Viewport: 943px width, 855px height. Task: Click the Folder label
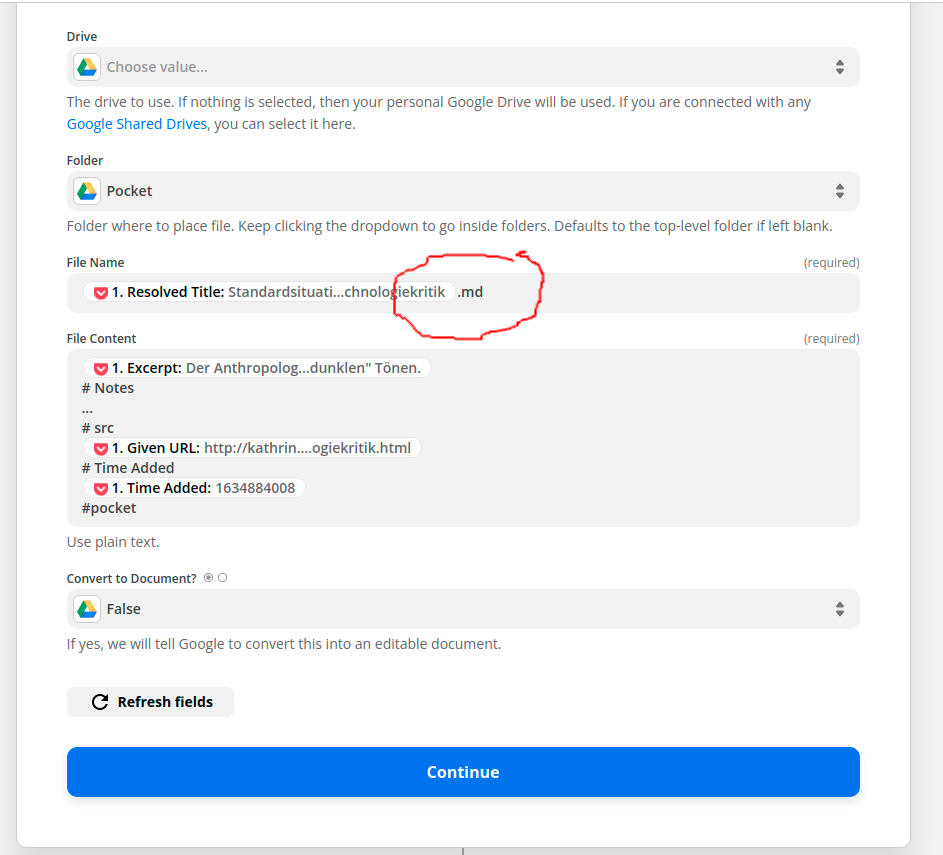85,161
